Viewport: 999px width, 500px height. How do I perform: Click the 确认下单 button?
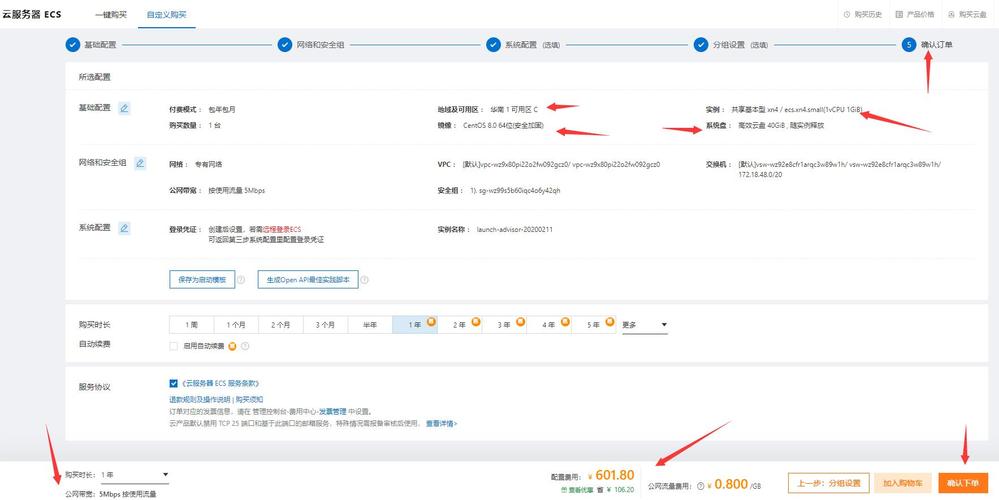tap(963, 483)
